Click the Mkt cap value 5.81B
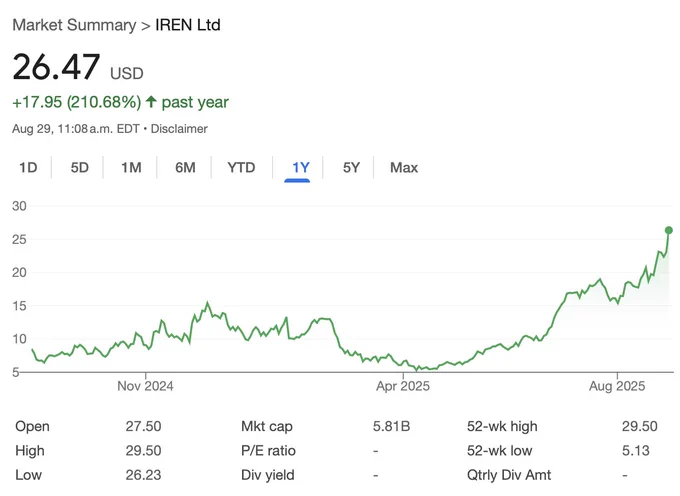Screen dimensions: 680x496 (391, 426)
